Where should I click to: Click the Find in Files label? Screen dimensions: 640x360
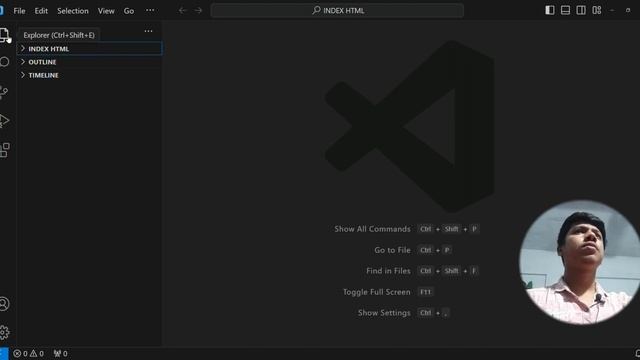tap(388, 271)
